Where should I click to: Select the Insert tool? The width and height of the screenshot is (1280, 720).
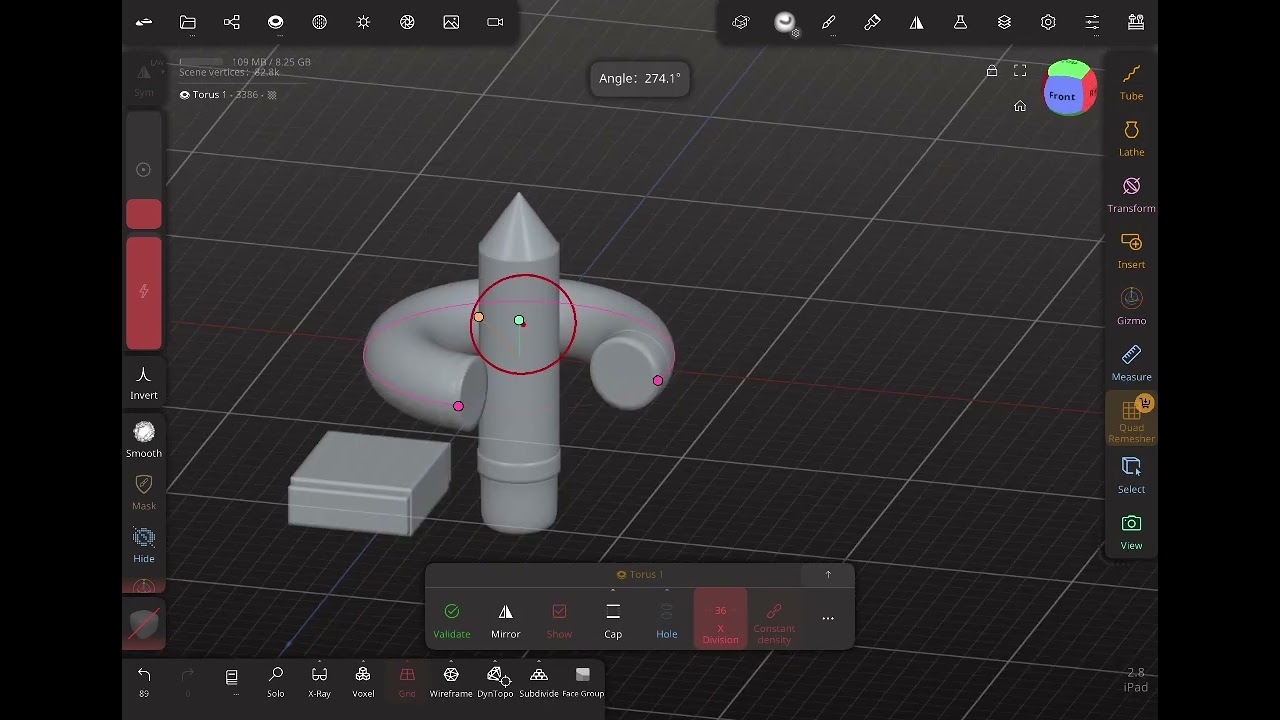1131,250
